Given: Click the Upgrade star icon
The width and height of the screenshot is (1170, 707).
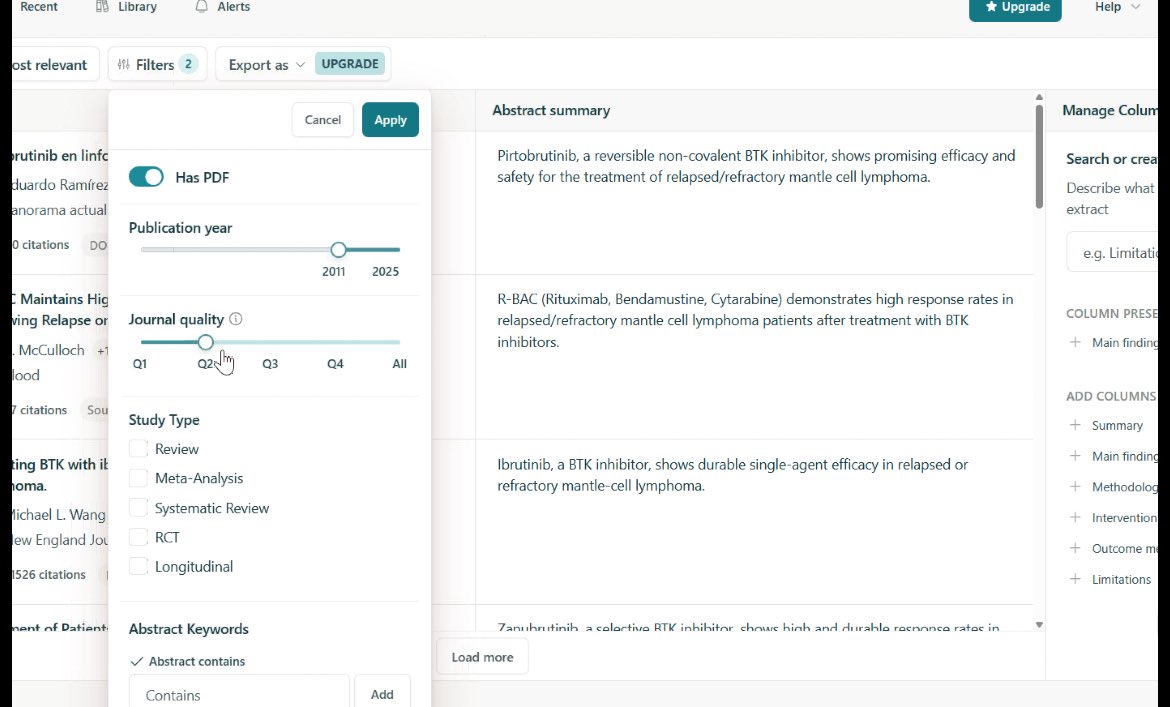Looking at the screenshot, I should pyautogui.click(x=990, y=6).
